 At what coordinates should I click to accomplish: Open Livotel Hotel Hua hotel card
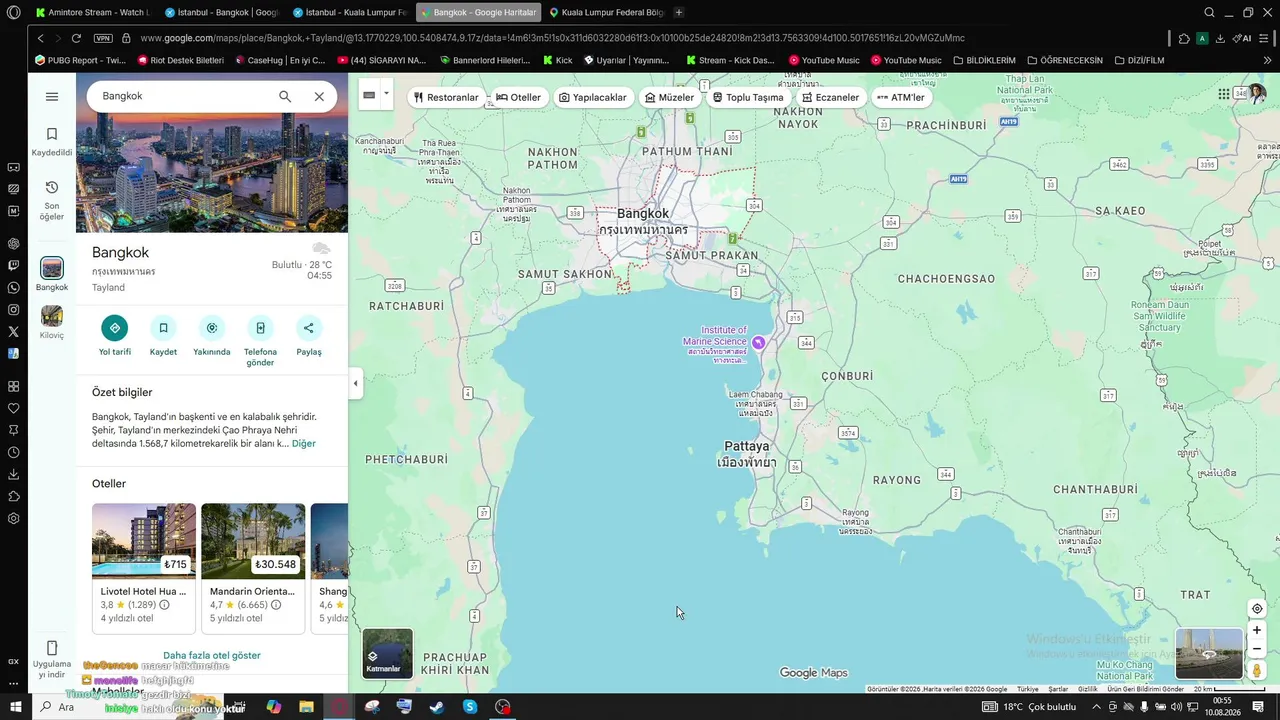pyautogui.click(x=144, y=568)
